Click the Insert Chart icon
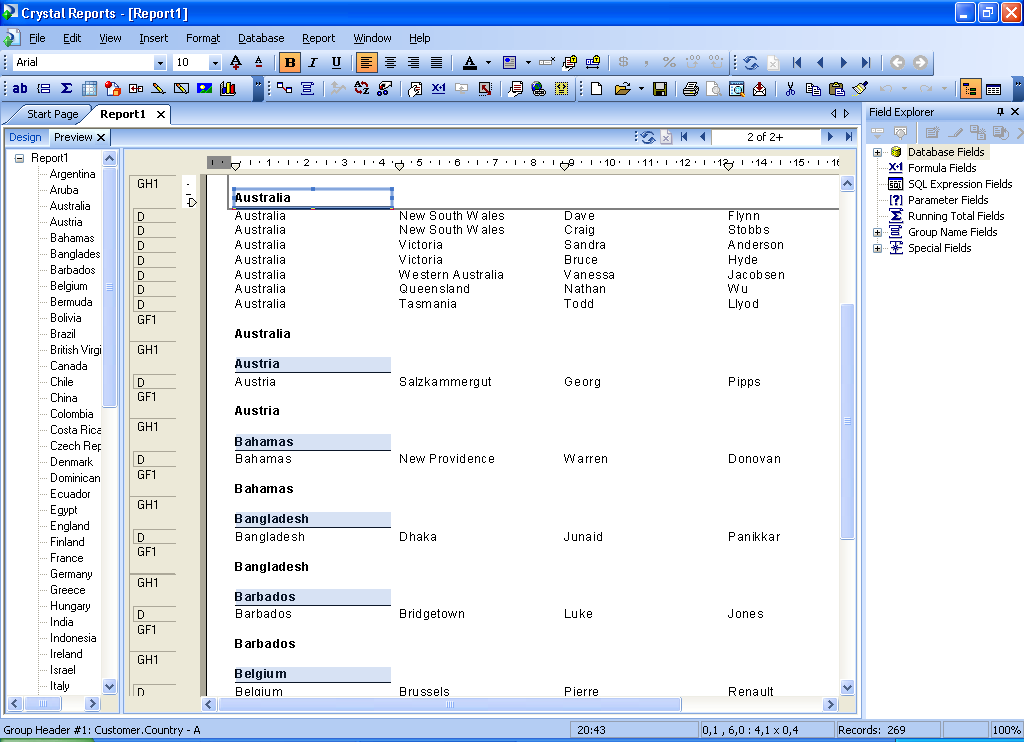Screen dimensions: 1024x742 click(x=228, y=88)
